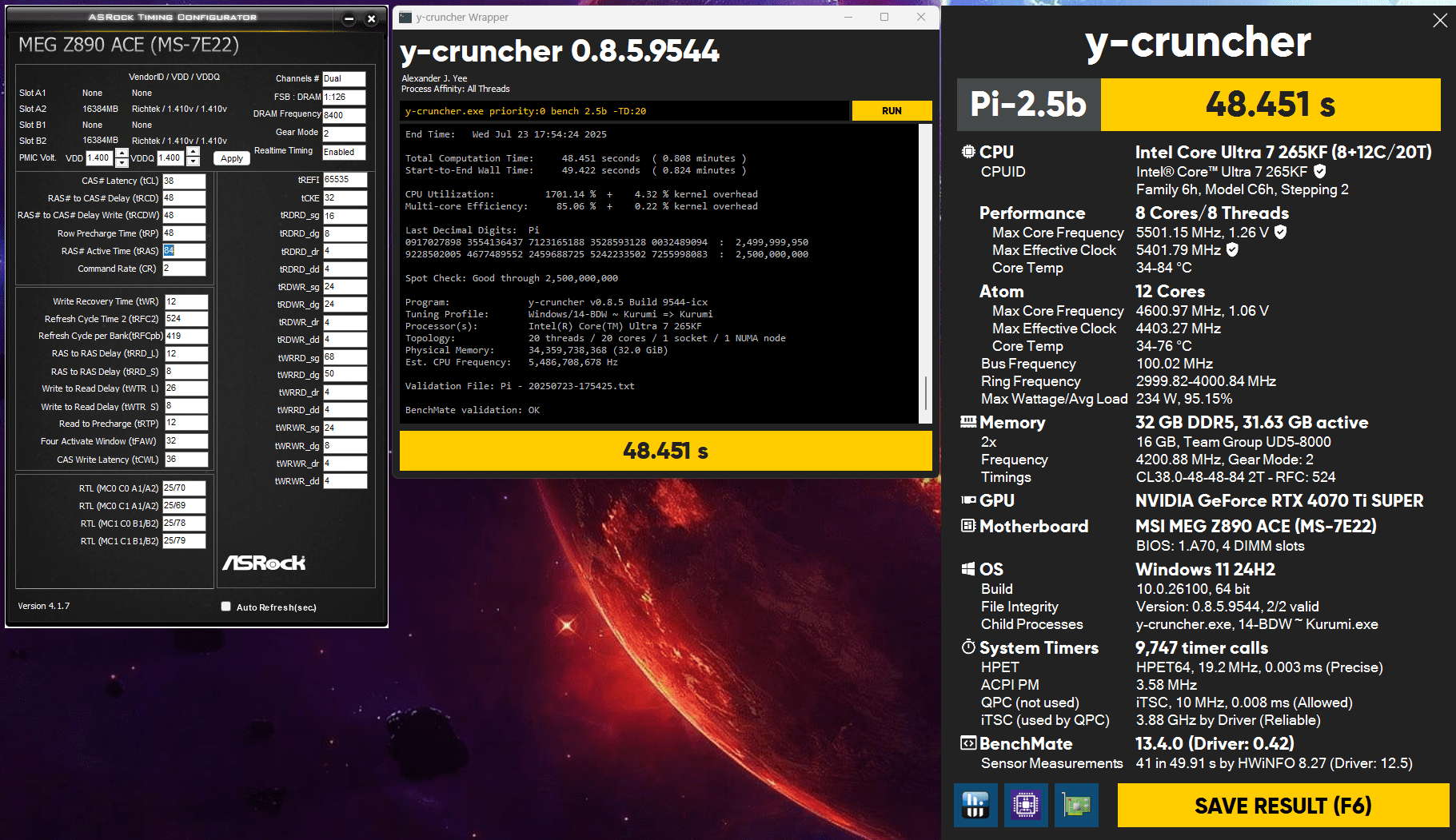Viewport: 1456px width, 840px height.
Task: Minimize the ASRock Timing Configurator window
Action: point(349,19)
